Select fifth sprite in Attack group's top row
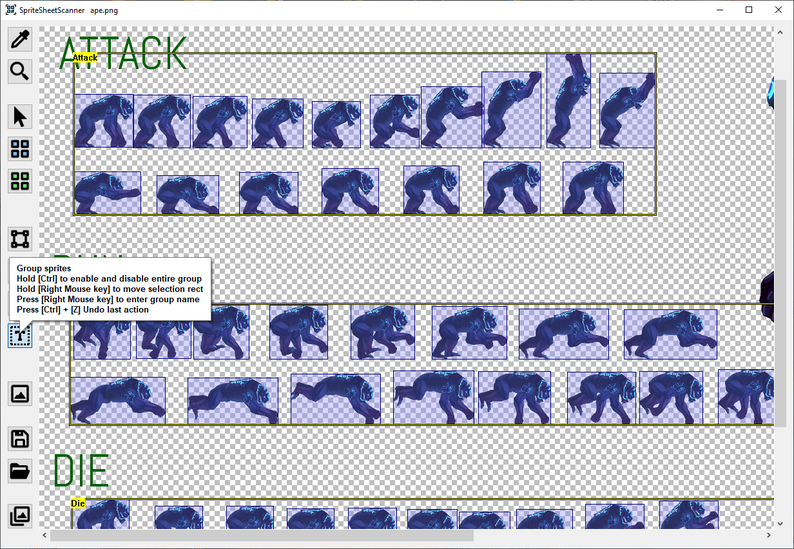This screenshot has height=549, width=794. 336,125
